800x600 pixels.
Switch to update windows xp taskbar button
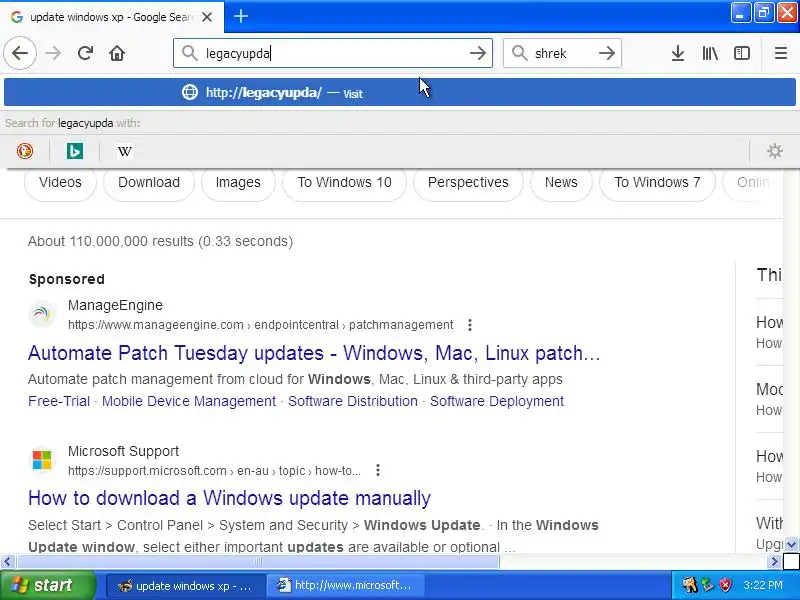(x=186, y=586)
